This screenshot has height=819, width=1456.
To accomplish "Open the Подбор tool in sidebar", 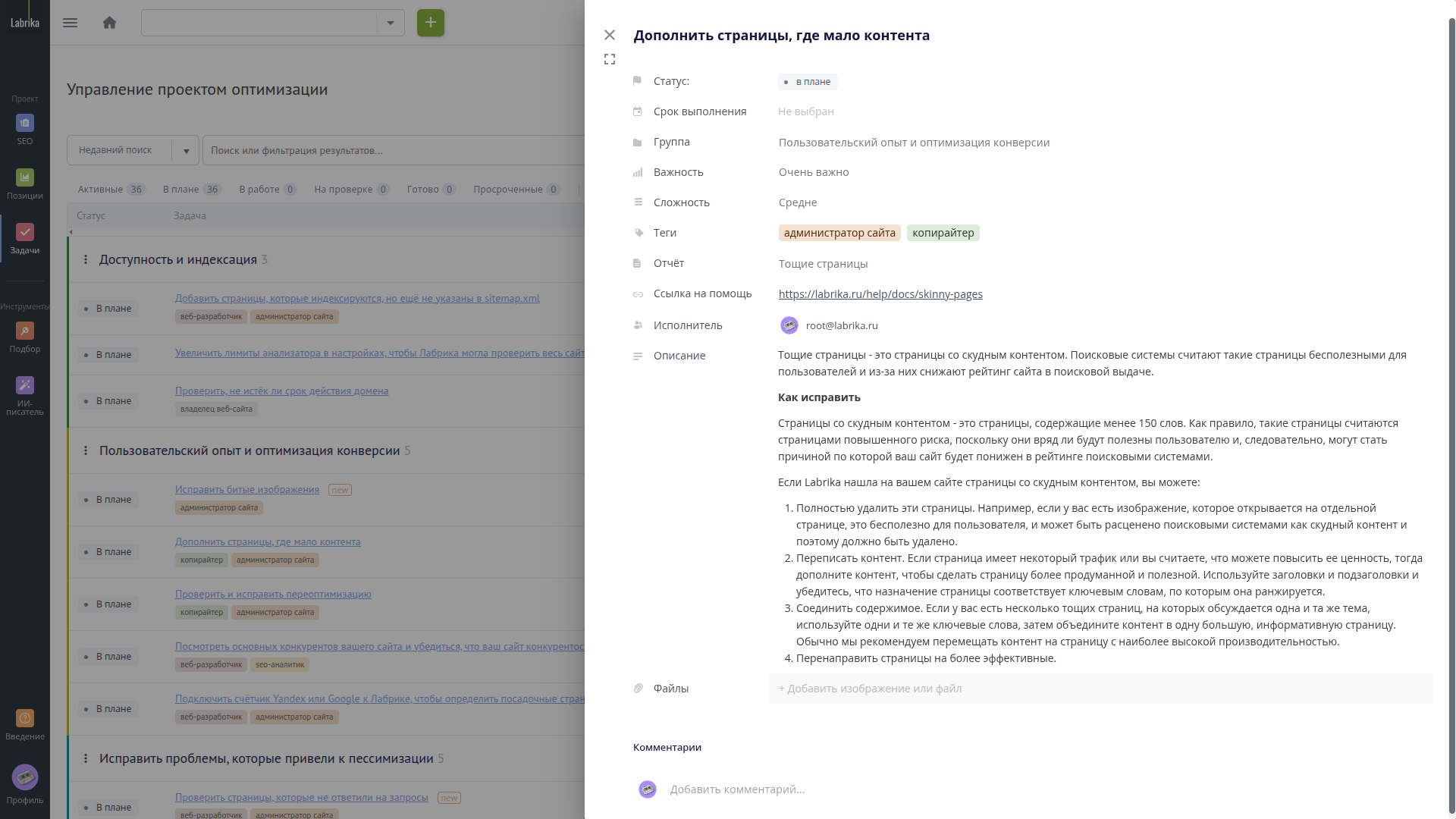I will coord(25,337).
